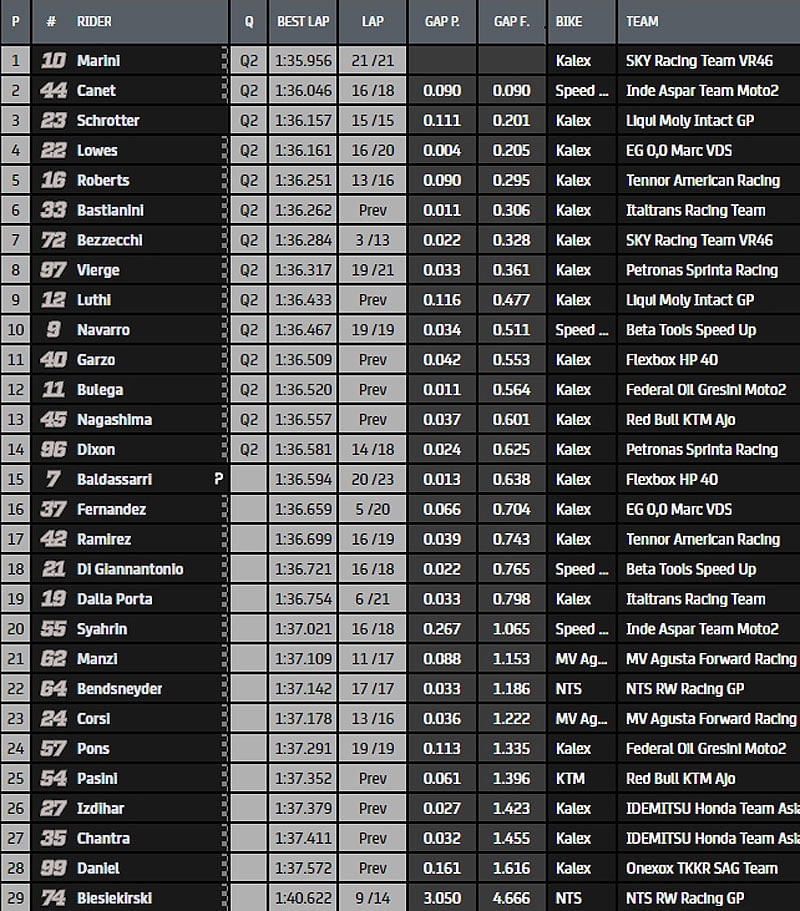
Task: Select the number 74 badge for Biesiekirski
Action: [x=53, y=899]
